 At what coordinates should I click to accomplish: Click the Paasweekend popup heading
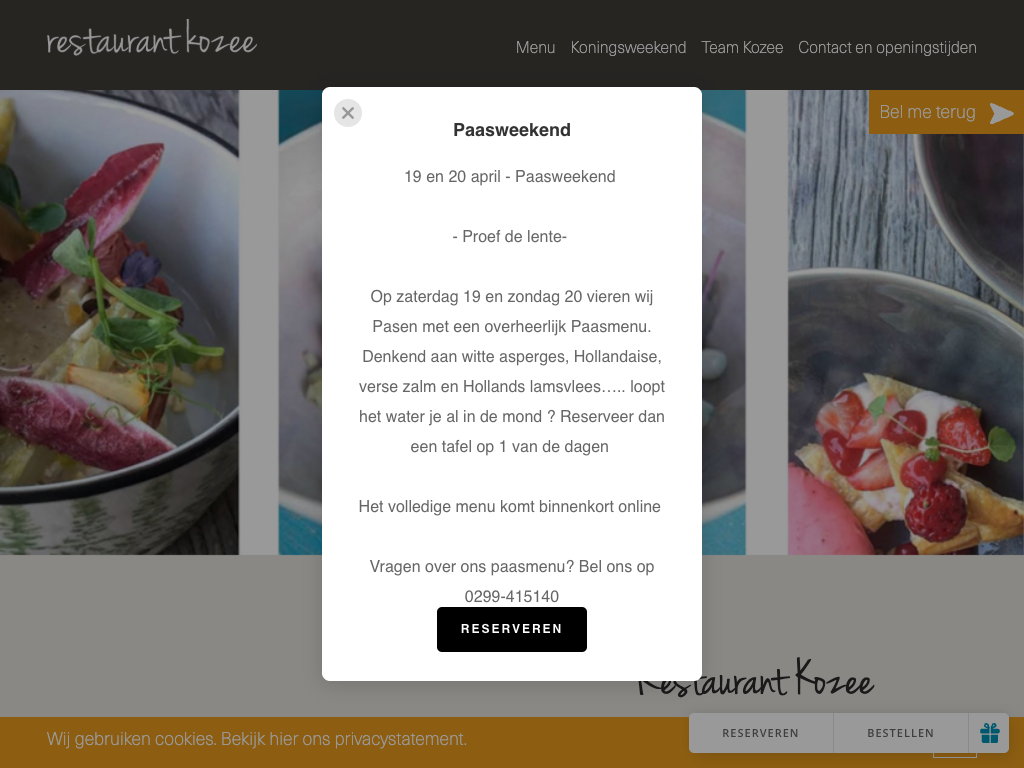512,130
